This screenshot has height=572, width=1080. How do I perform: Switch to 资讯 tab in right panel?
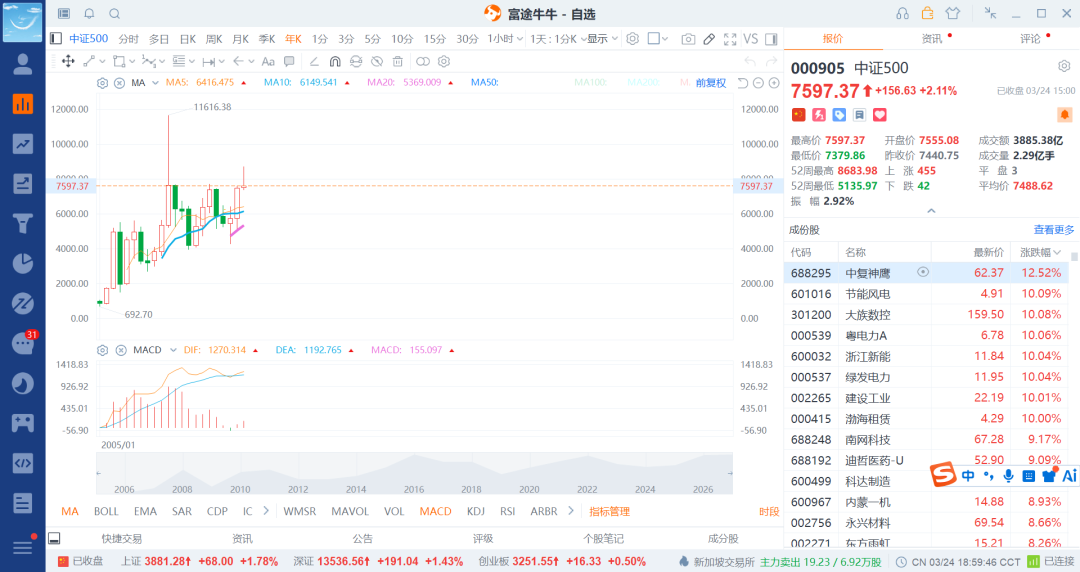point(932,39)
